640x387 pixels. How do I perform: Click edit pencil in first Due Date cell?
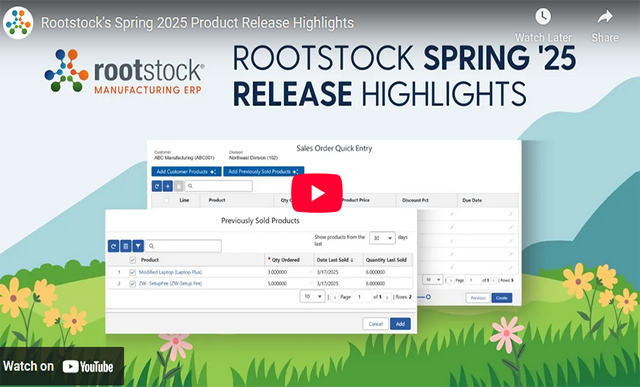[x=511, y=214]
